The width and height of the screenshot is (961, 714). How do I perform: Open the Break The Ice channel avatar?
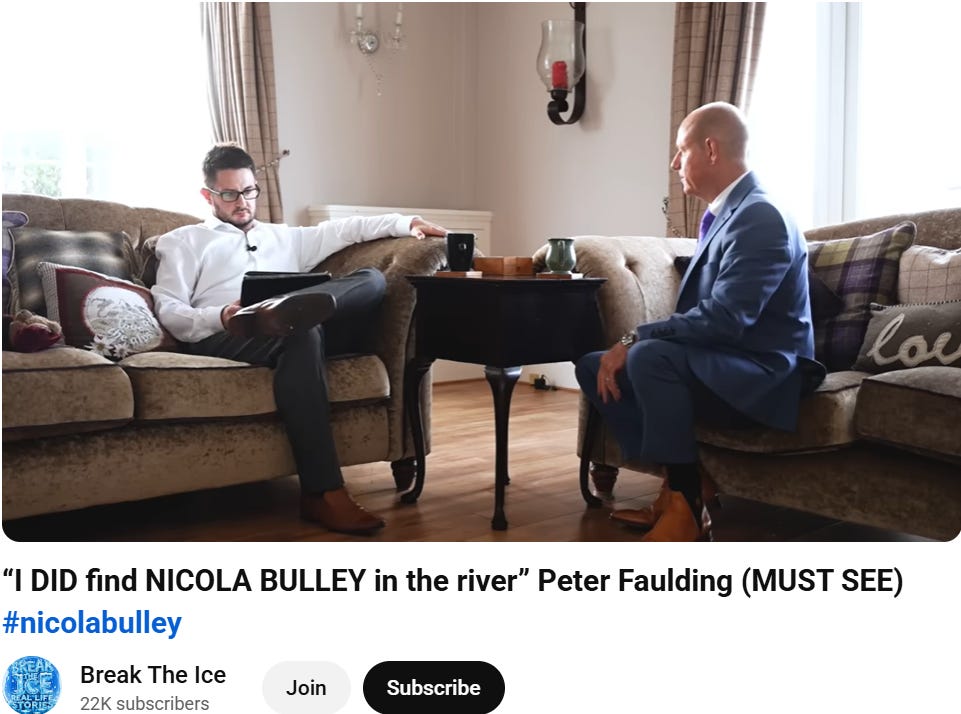tap(32, 685)
